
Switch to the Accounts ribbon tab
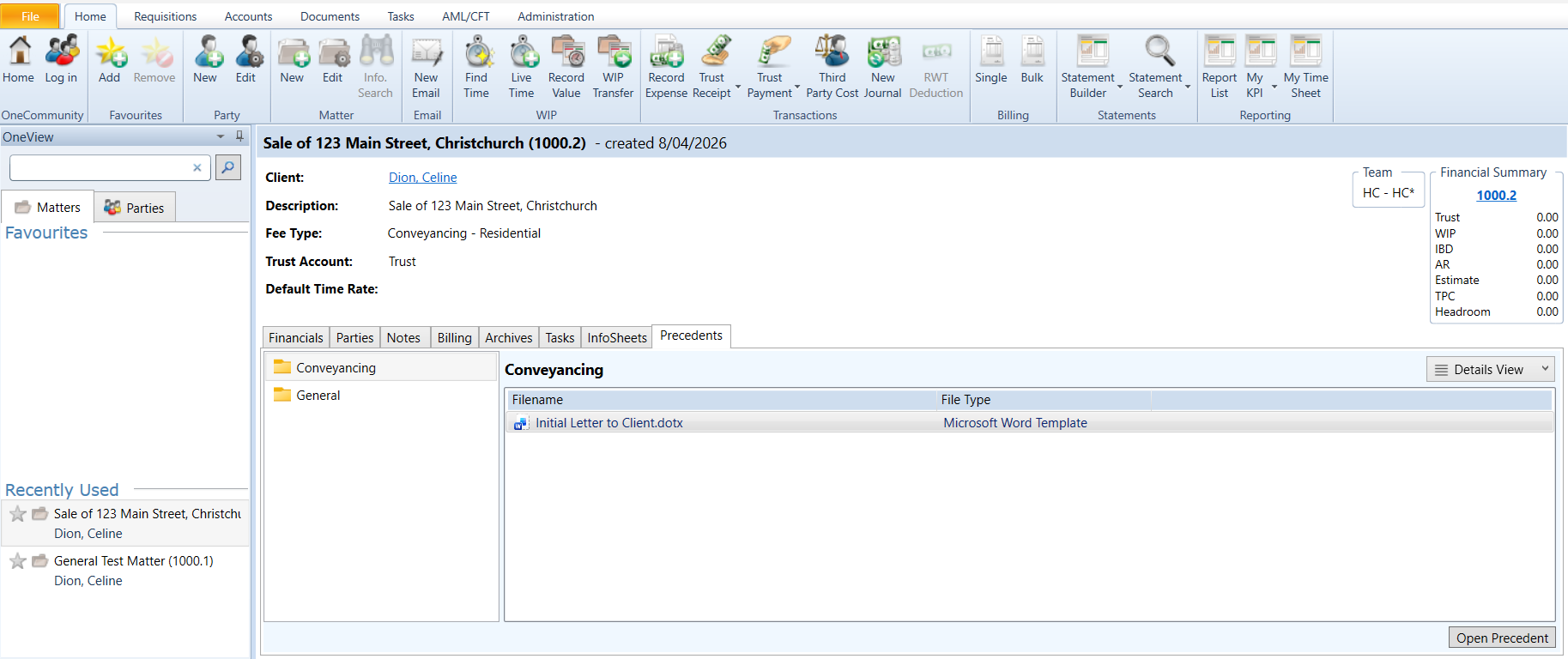[x=249, y=16]
